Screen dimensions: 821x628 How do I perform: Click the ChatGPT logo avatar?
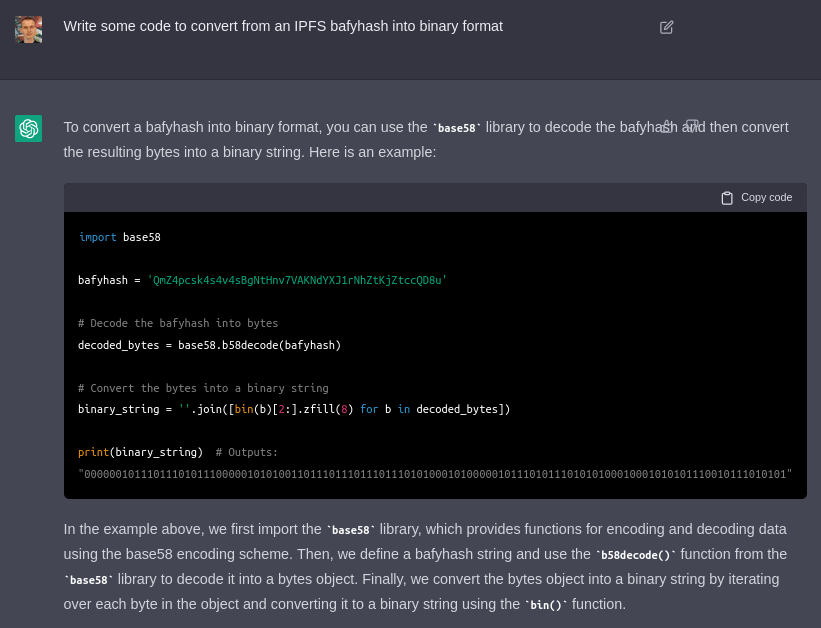point(29,128)
